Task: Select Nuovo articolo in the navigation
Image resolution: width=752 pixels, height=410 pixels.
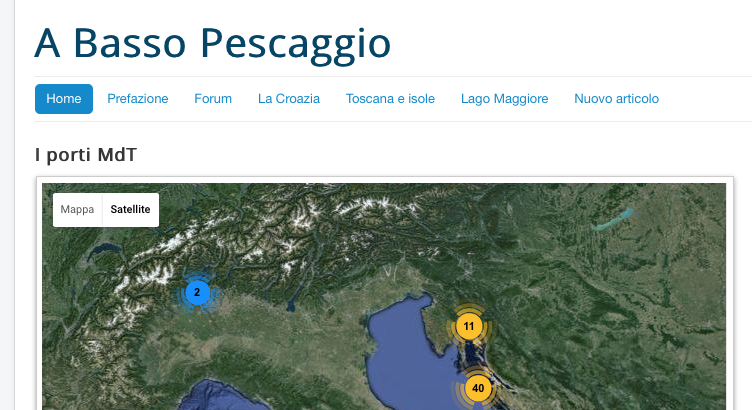Action: (616, 99)
